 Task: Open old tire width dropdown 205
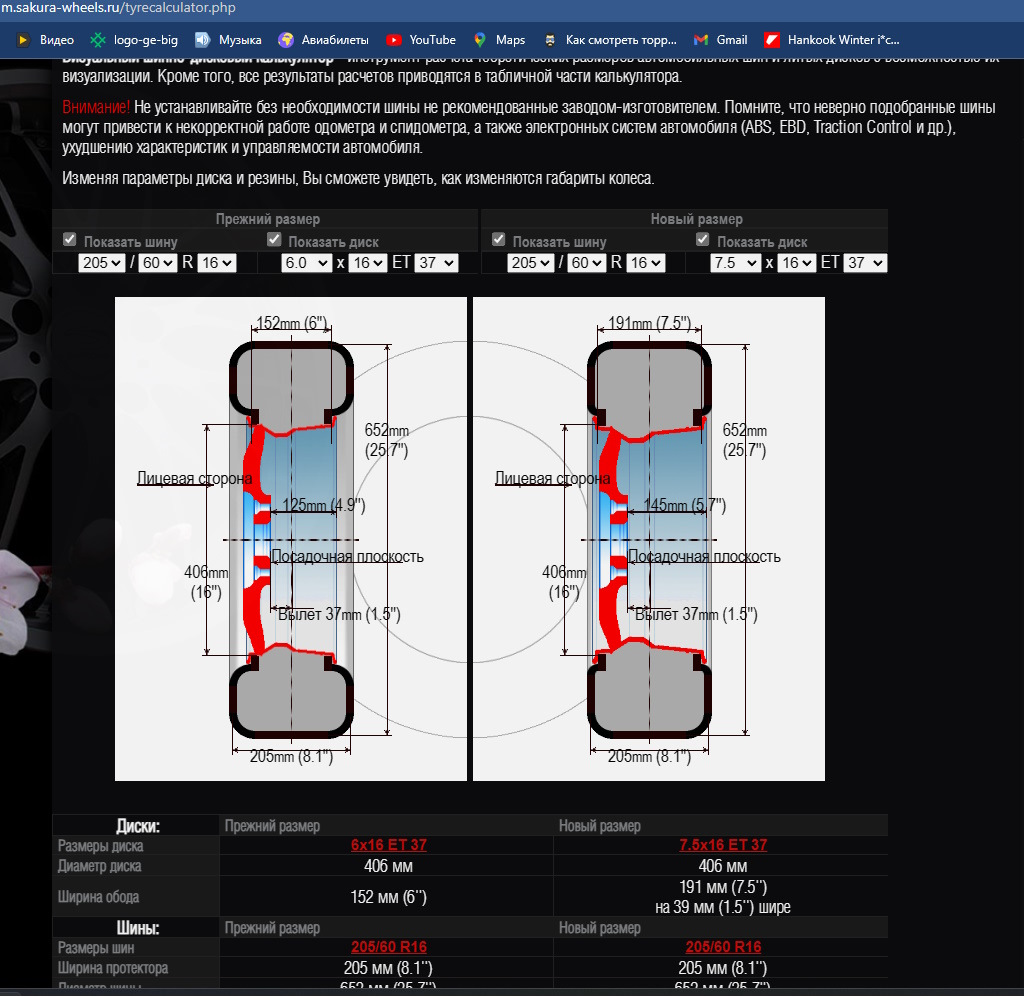tap(102, 263)
